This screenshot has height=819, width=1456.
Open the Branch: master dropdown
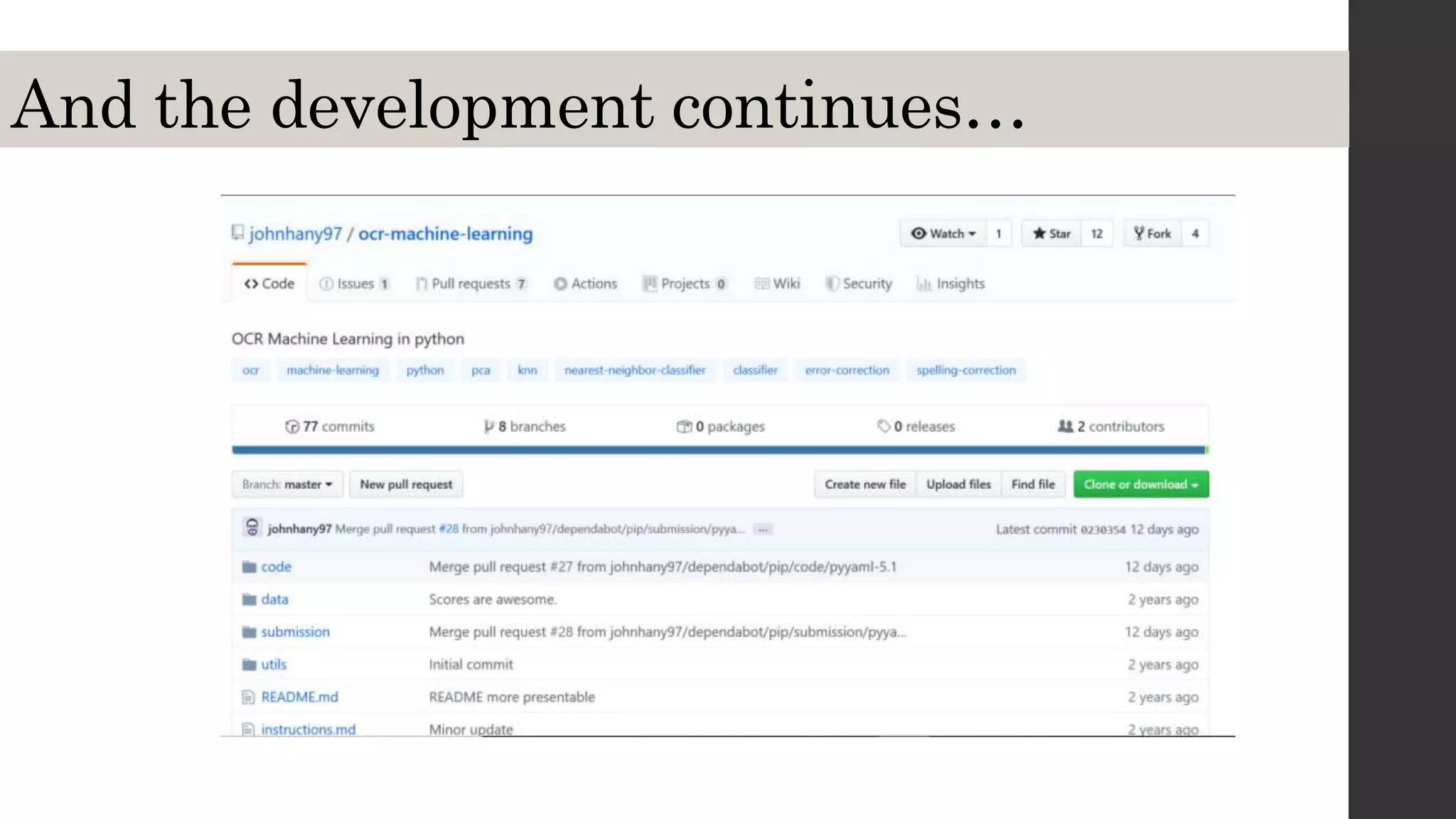(x=287, y=484)
